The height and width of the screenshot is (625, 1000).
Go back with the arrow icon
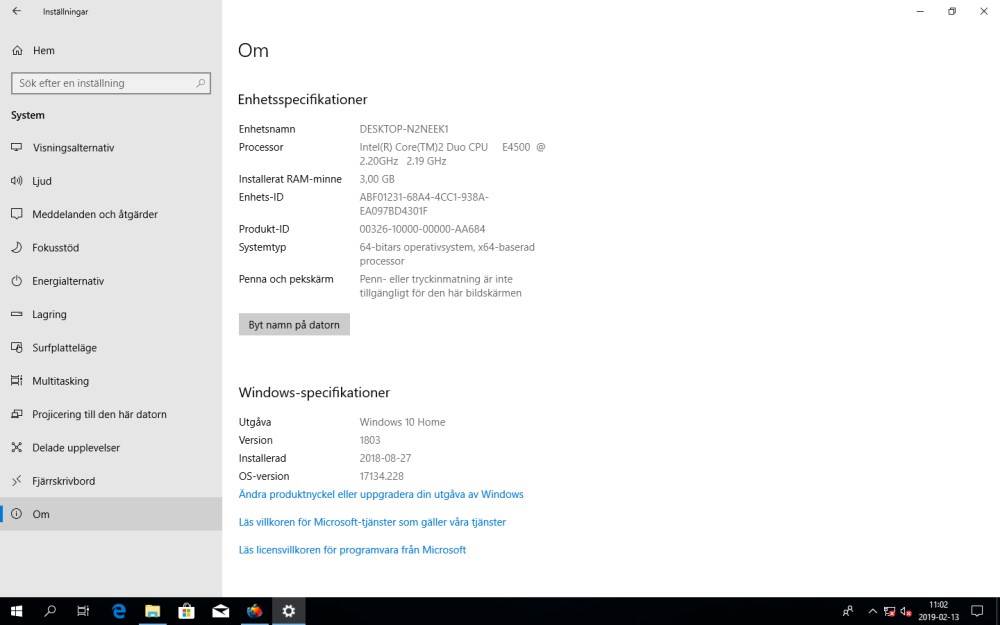pyautogui.click(x=17, y=11)
